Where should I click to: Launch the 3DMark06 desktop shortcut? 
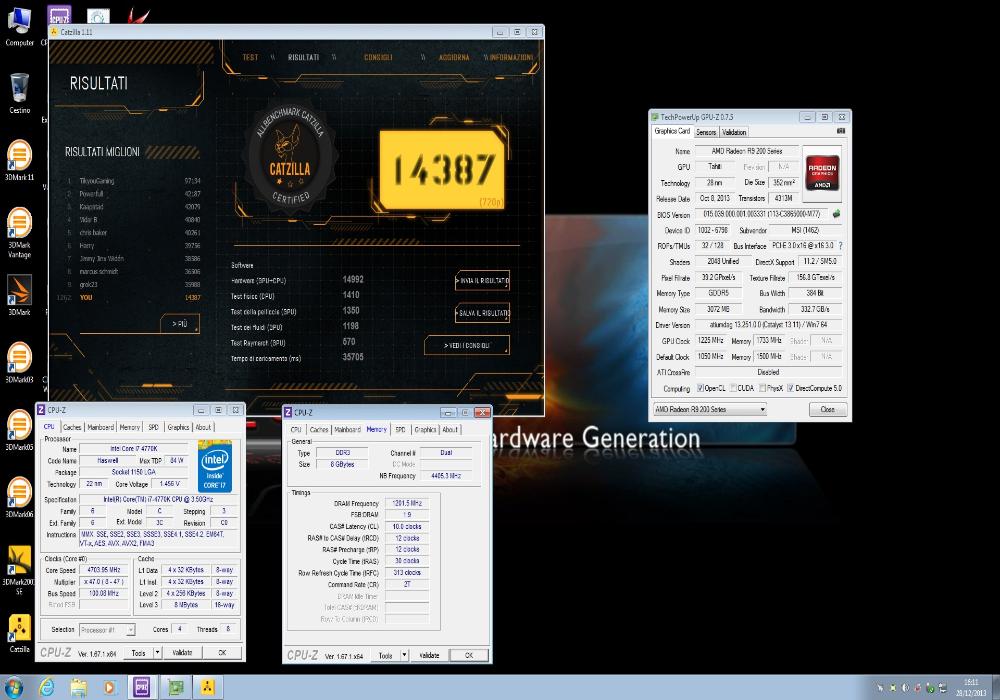(19, 497)
